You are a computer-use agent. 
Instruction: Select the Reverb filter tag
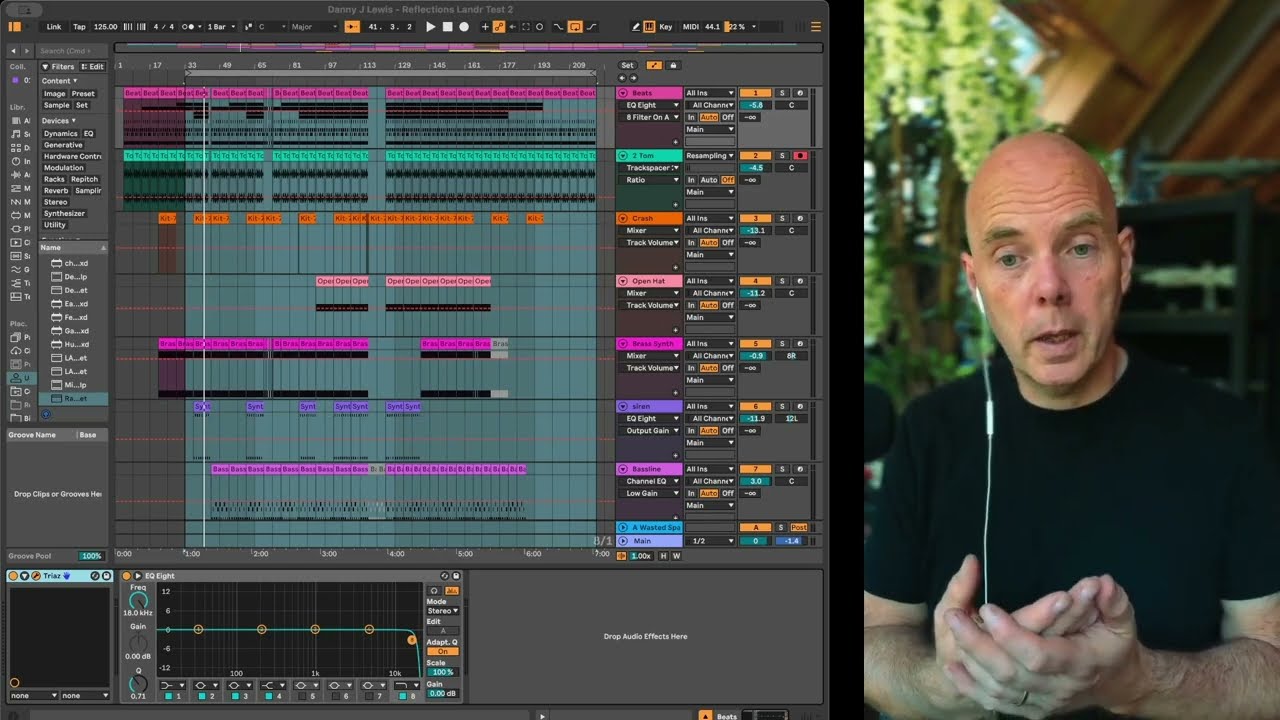[x=56, y=190]
